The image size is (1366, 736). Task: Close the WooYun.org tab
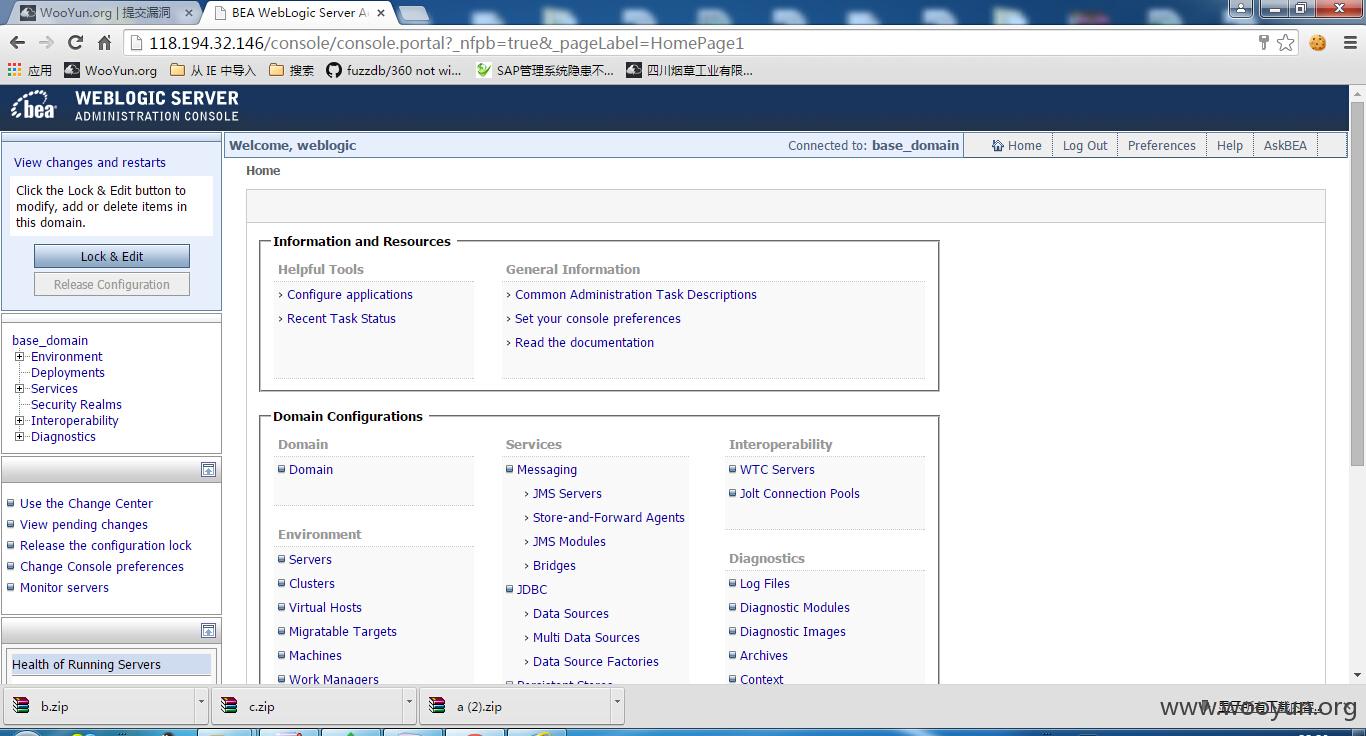click(189, 13)
